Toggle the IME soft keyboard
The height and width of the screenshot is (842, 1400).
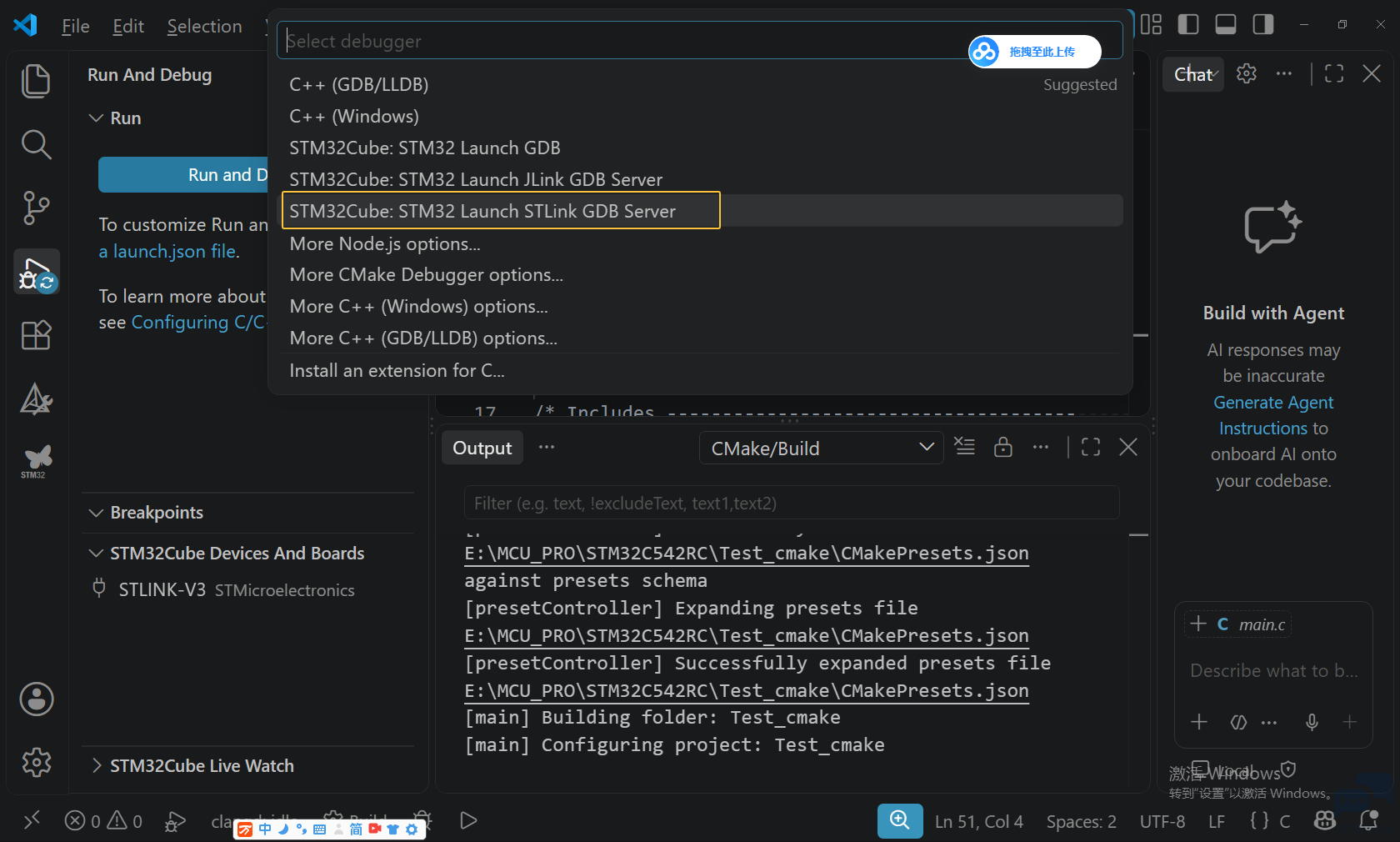click(319, 829)
